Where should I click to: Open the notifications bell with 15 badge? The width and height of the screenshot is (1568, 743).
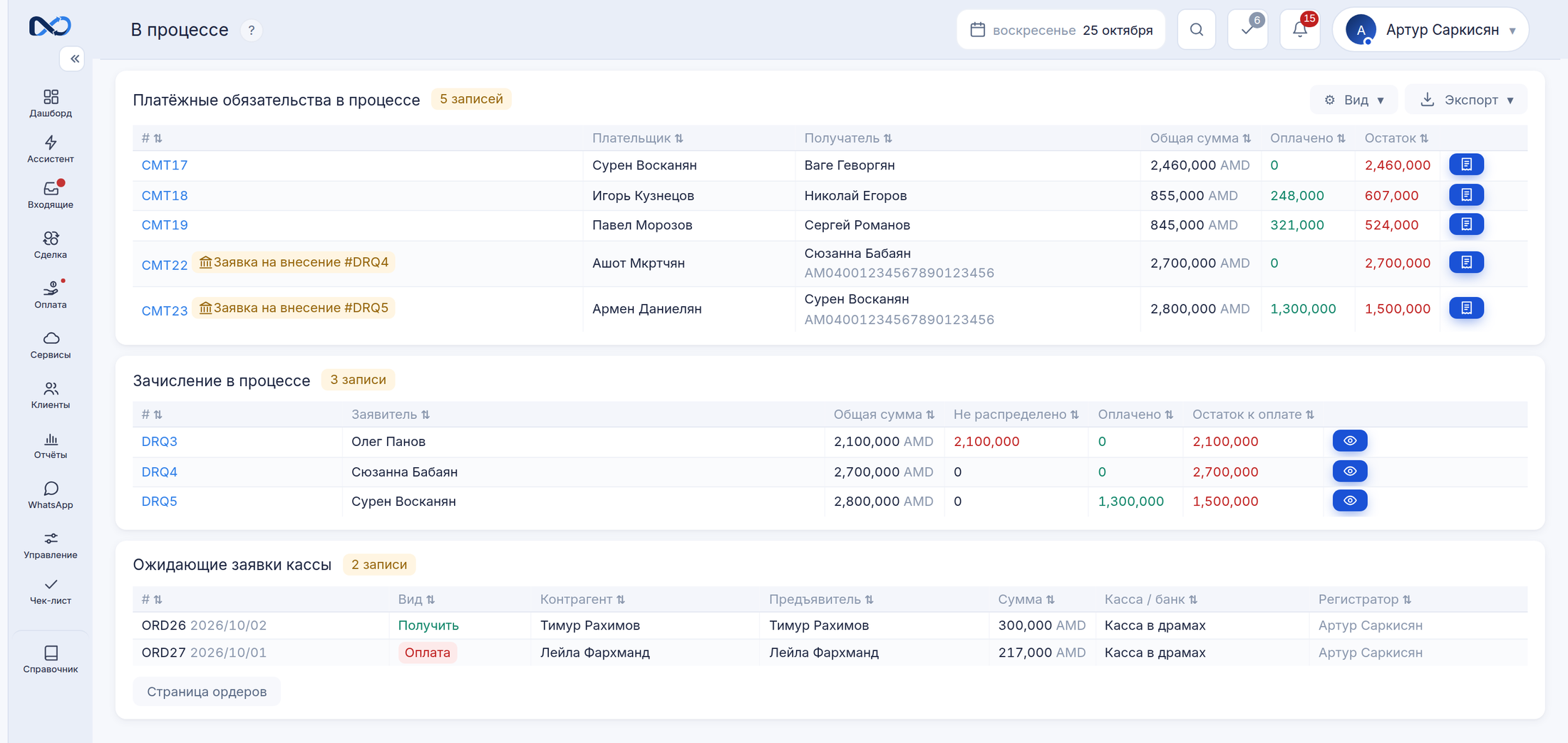tap(1300, 30)
